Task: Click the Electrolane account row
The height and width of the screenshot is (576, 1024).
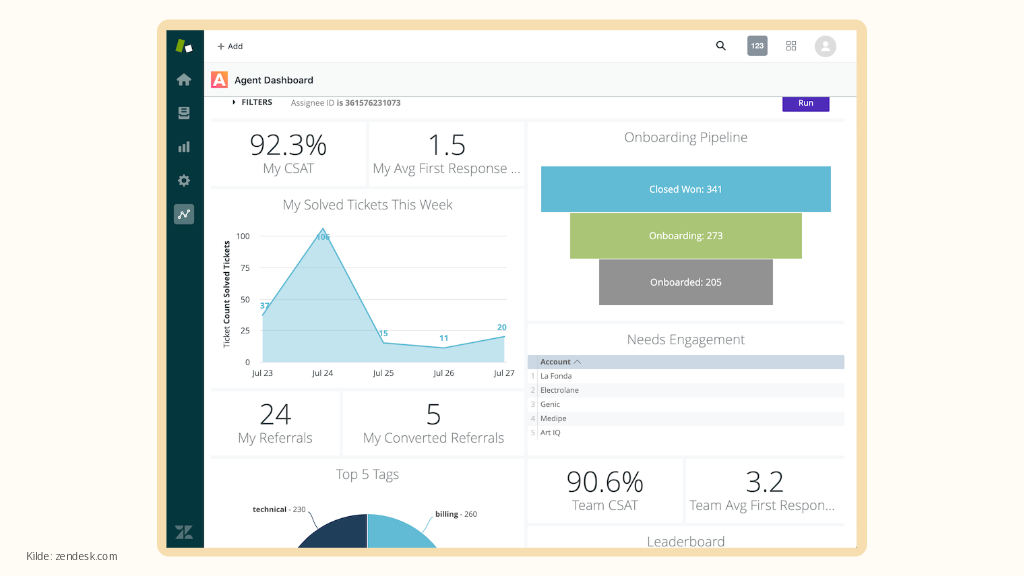Action: [559, 390]
